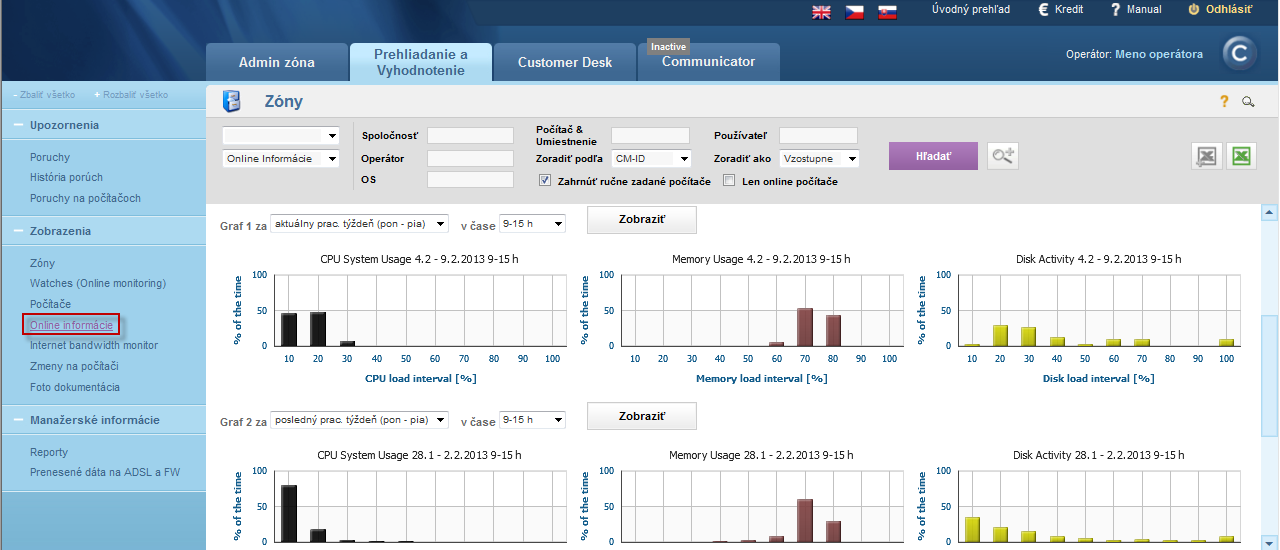This screenshot has height=550, width=1280.
Task: Open the Manual help link
Action: click(1136, 9)
